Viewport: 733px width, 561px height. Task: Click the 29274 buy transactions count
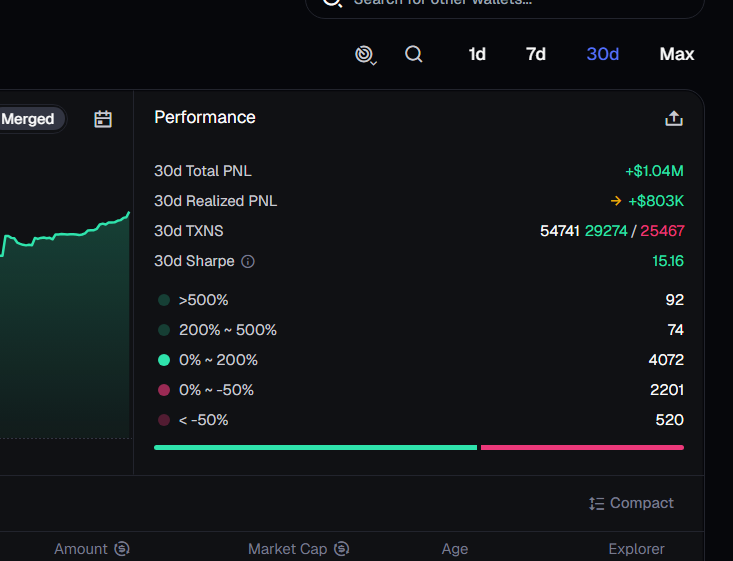tap(606, 231)
